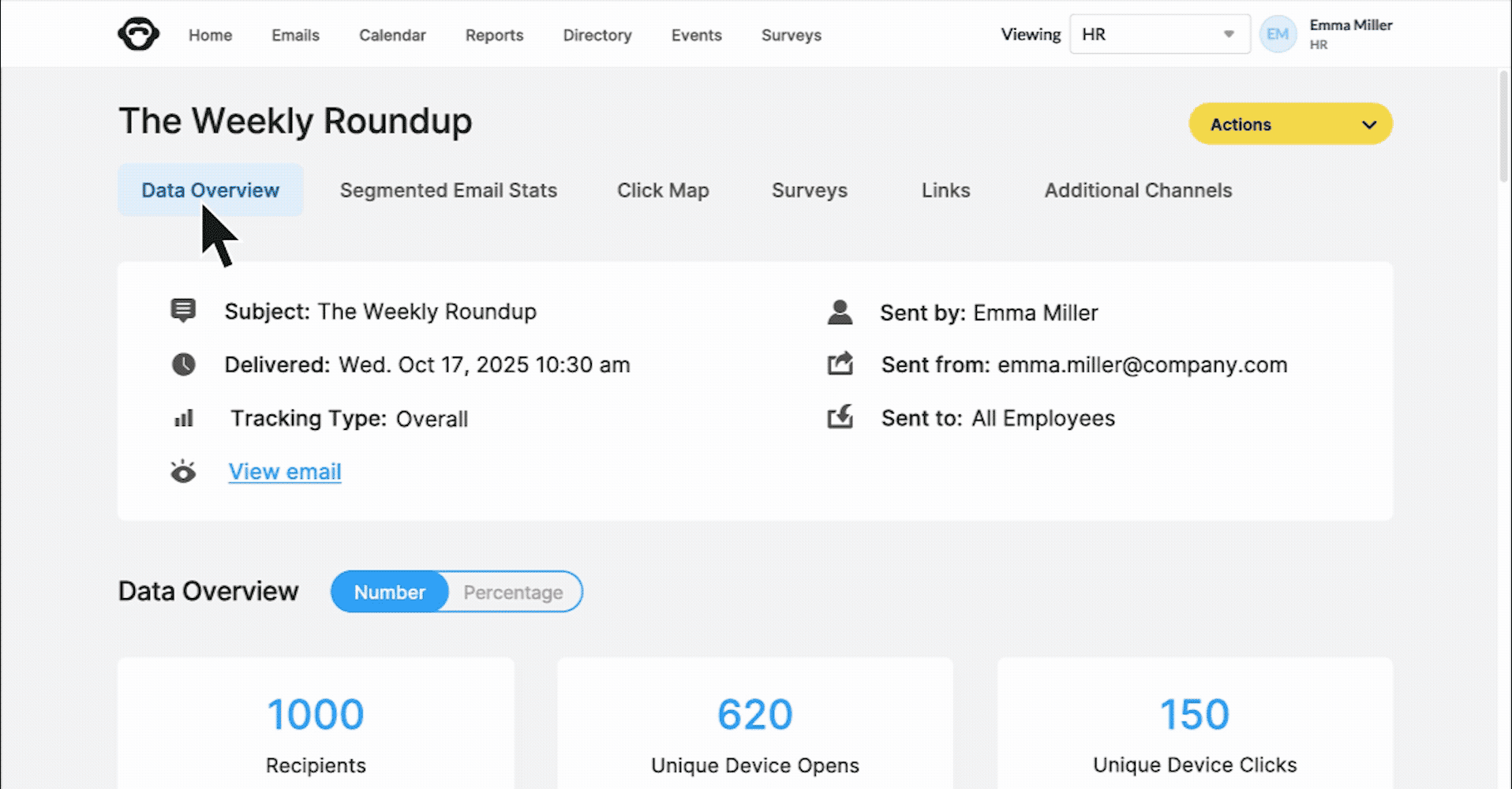The height and width of the screenshot is (789, 1512).
Task: Click the Delivered clock icon
Action: click(x=183, y=365)
